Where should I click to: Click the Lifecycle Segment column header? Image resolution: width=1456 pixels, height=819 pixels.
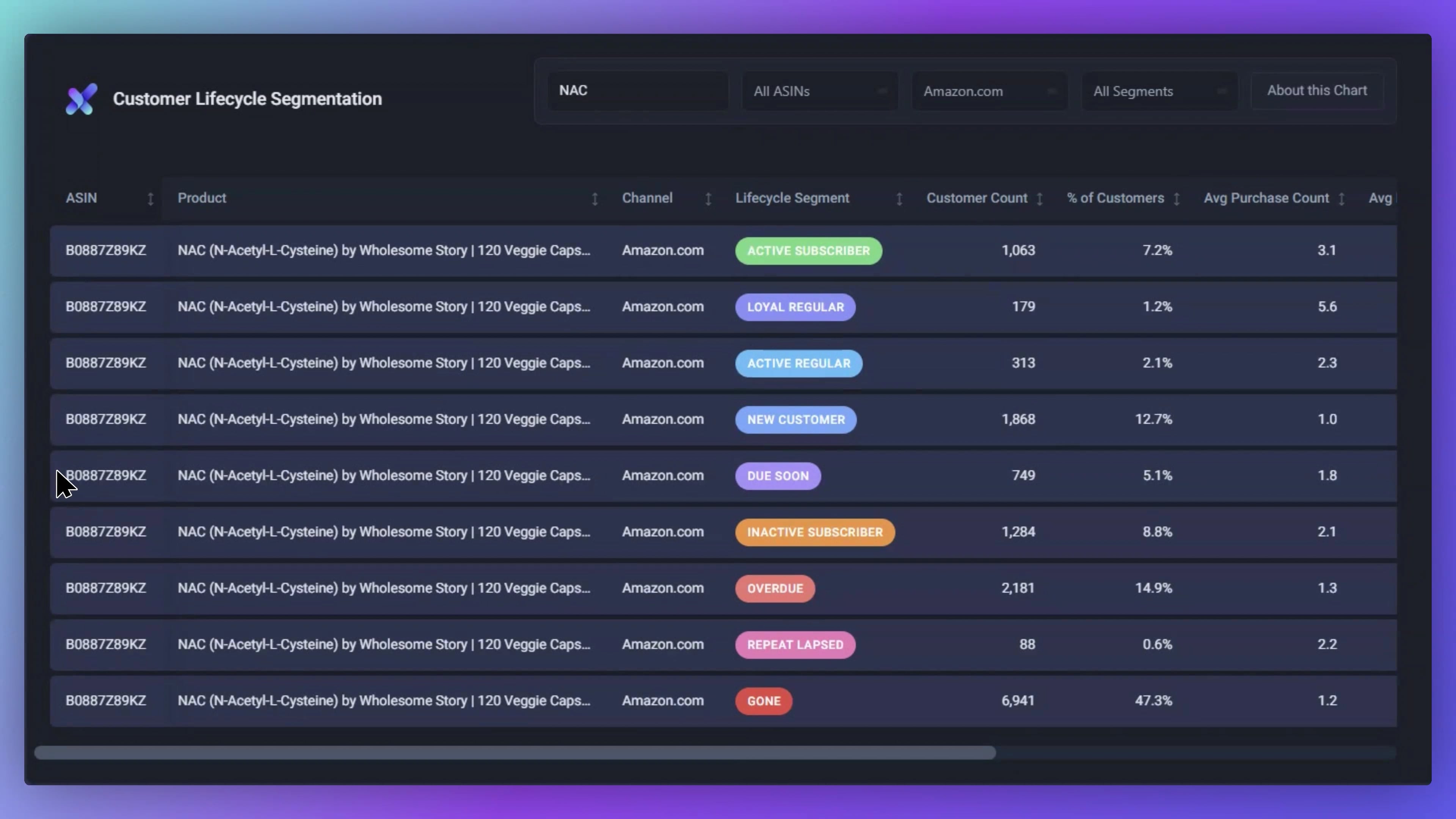(792, 198)
